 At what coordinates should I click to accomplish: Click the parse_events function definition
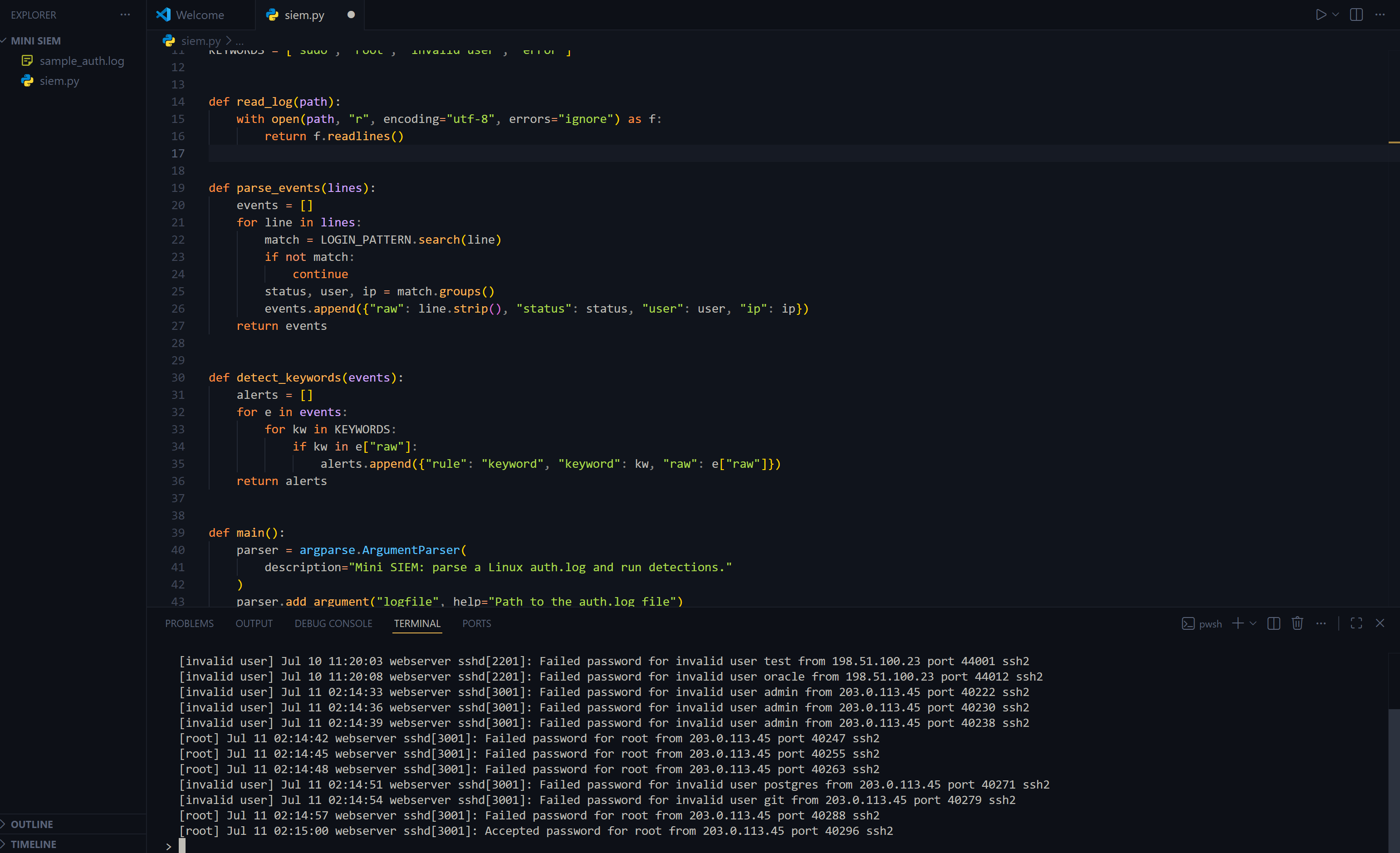pos(279,188)
